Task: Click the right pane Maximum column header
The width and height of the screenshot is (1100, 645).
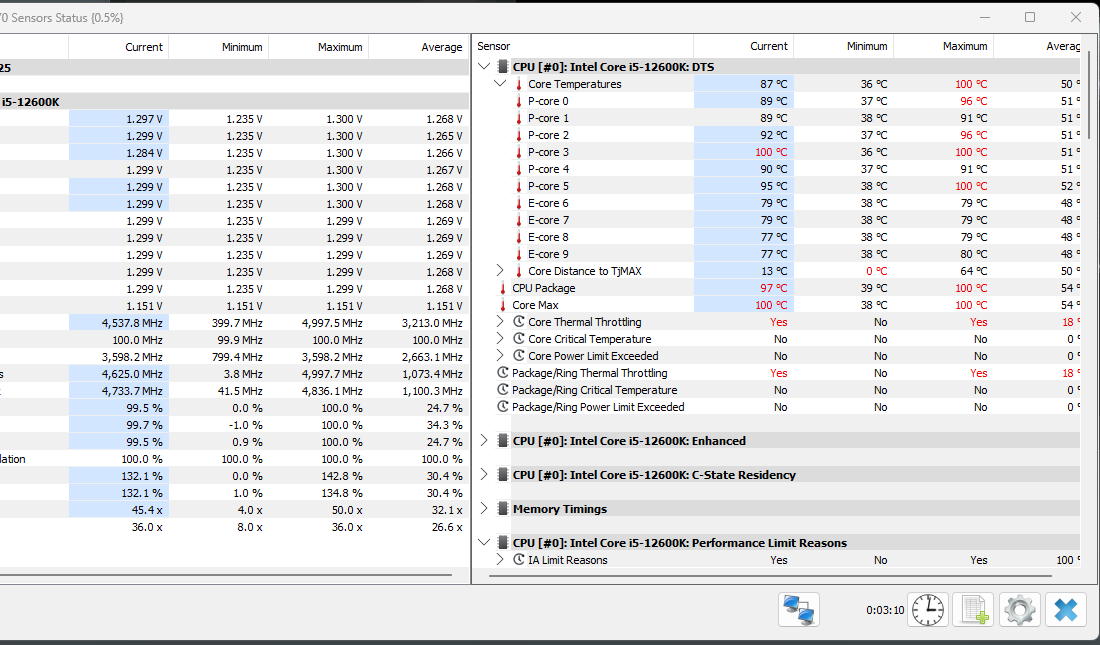Action: coord(944,46)
